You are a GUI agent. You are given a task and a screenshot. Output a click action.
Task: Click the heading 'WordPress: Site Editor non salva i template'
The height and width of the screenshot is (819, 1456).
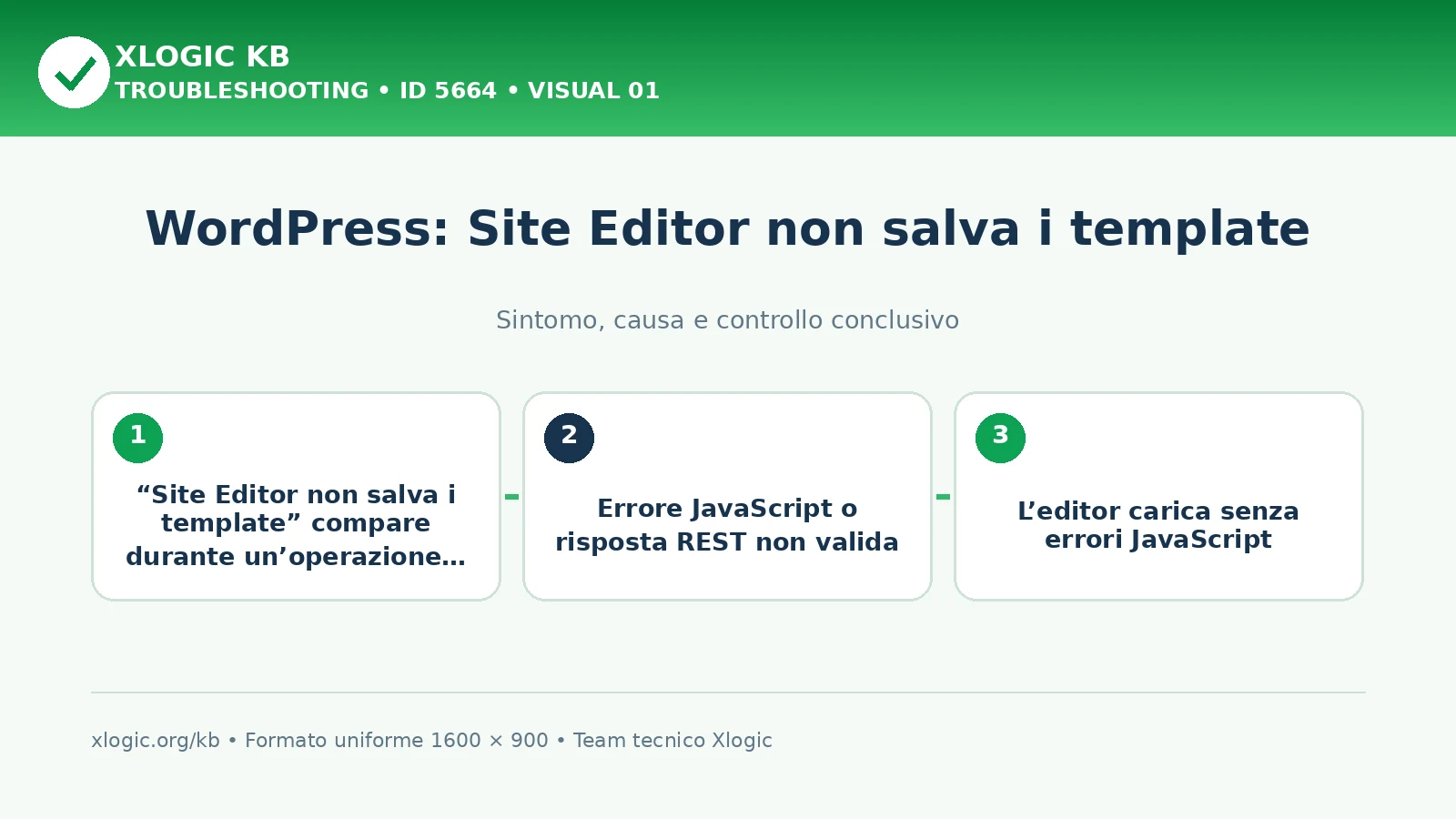(727, 228)
